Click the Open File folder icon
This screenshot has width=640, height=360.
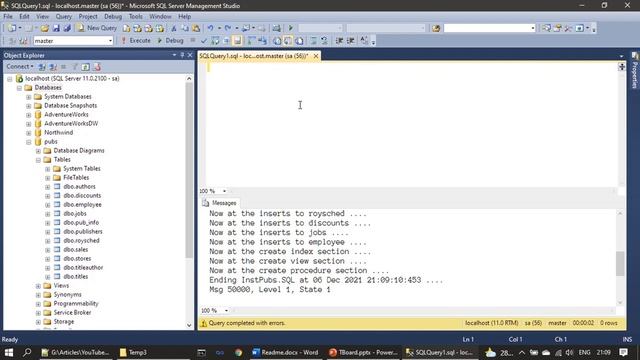pos(44,28)
